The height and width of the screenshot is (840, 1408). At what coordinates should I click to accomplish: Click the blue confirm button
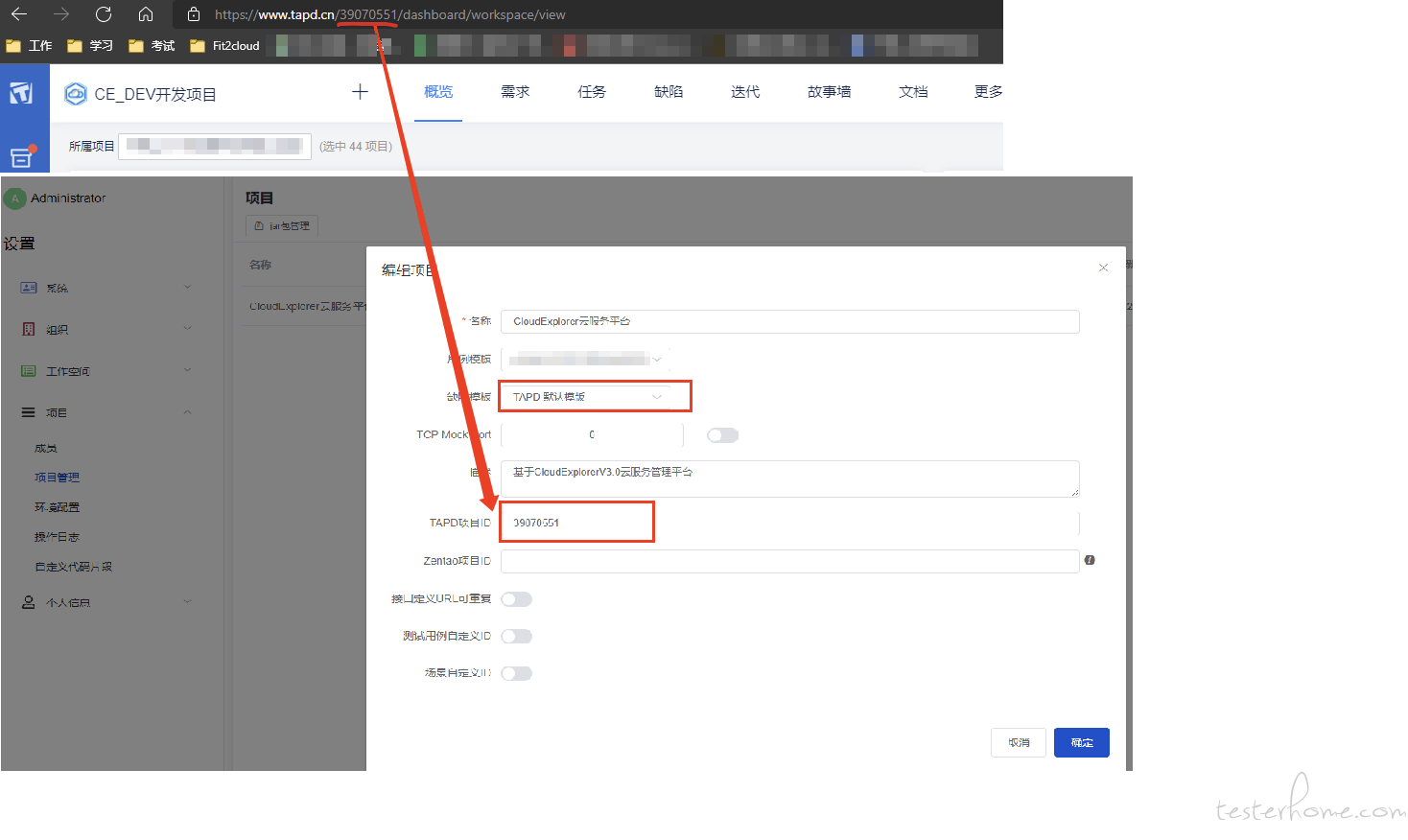click(1082, 743)
